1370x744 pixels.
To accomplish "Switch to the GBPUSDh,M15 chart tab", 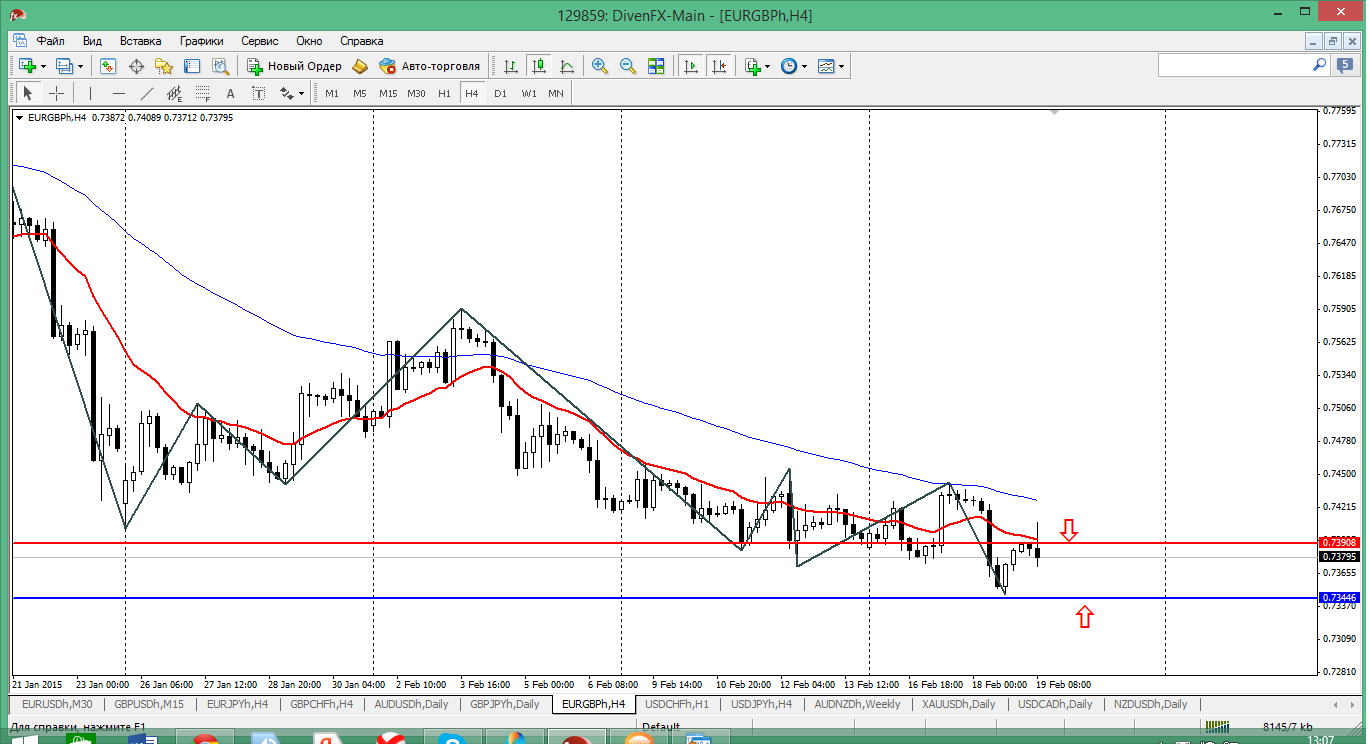I will (149, 704).
